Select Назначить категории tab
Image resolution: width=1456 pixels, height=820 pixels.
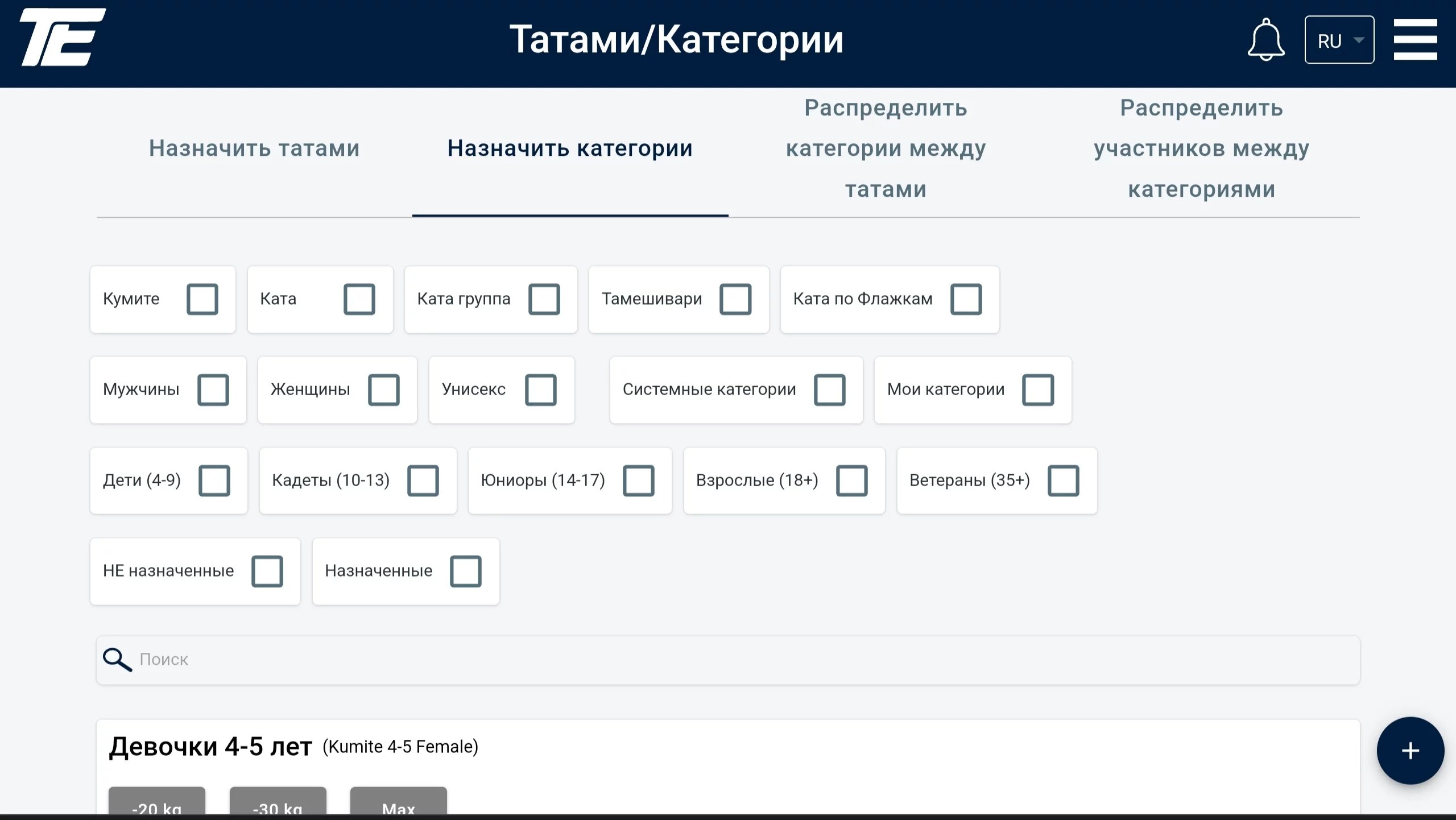click(570, 148)
